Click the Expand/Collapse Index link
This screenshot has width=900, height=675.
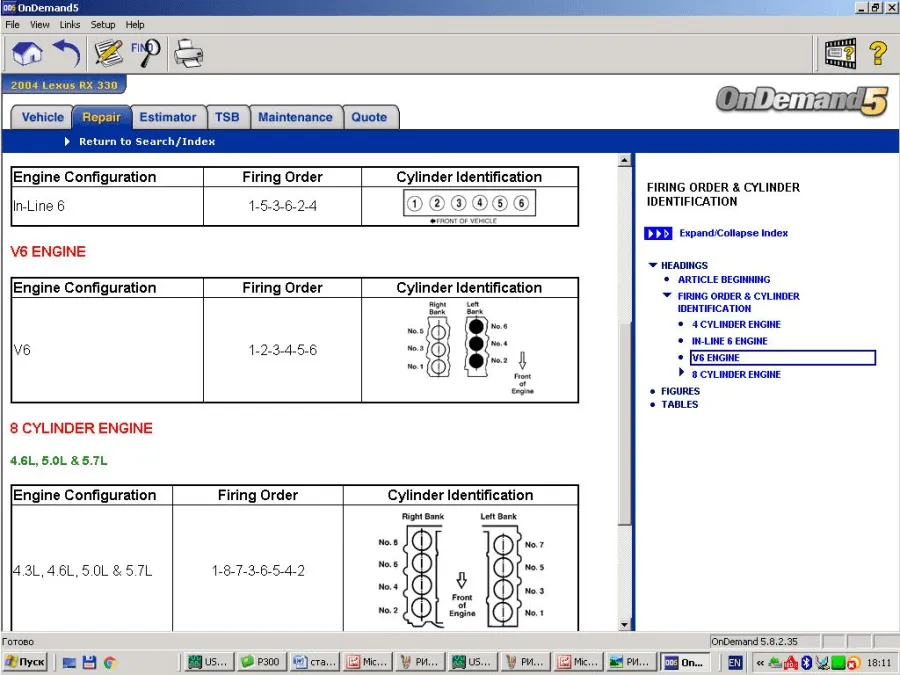tap(734, 233)
